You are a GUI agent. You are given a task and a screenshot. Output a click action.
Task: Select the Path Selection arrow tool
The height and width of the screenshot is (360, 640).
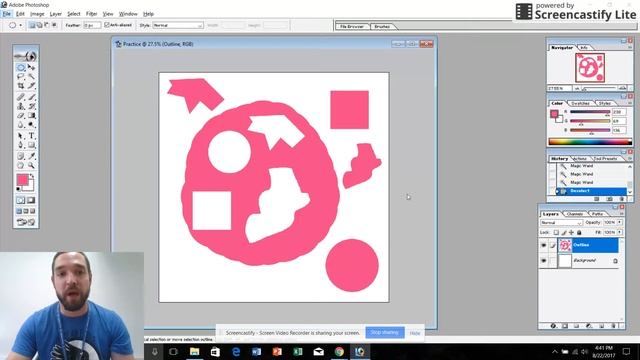pyautogui.click(x=21, y=136)
